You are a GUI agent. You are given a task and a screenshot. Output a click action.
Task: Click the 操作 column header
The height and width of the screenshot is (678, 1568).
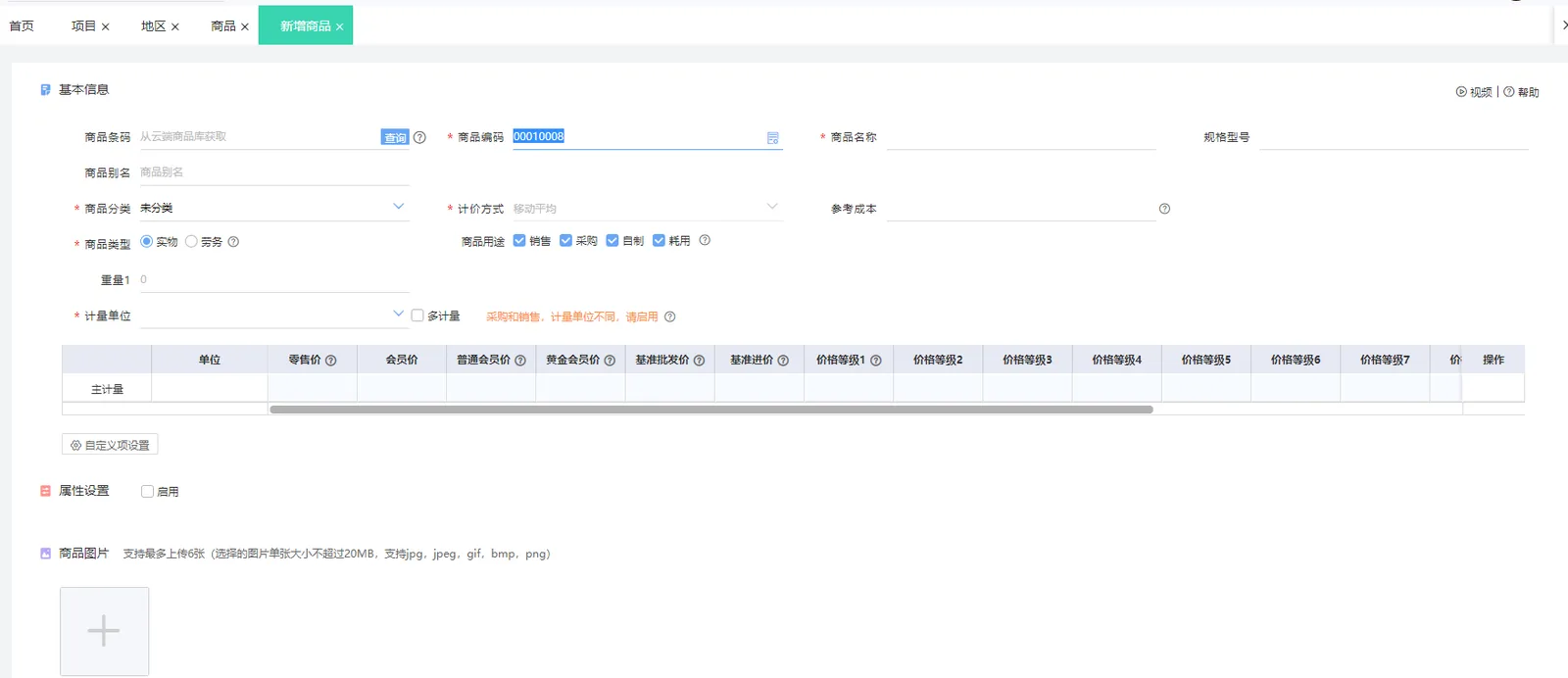1494,361
